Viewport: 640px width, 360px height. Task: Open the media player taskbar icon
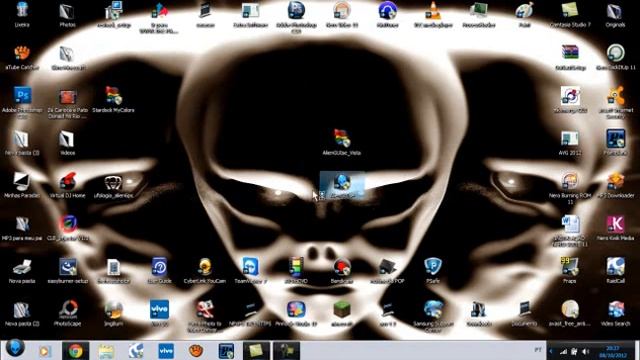click(x=45, y=351)
